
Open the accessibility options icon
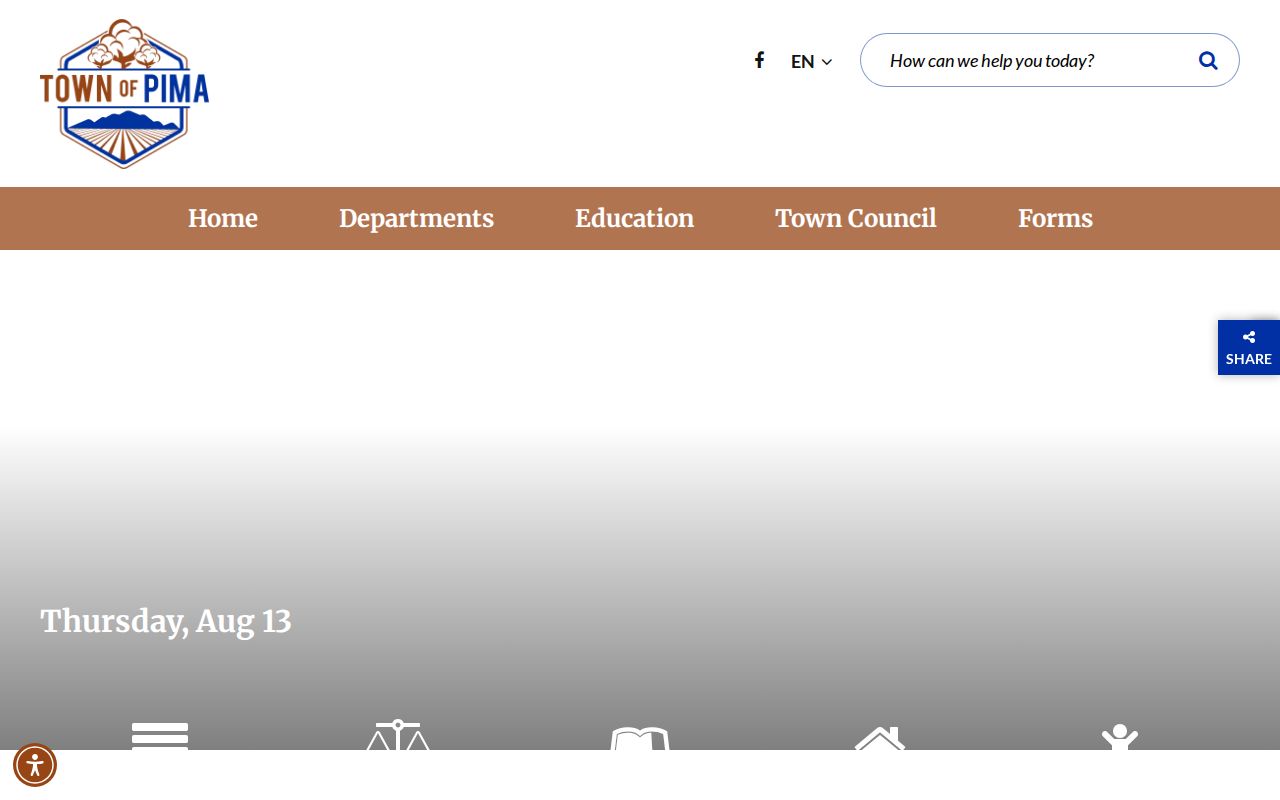tap(35, 765)
